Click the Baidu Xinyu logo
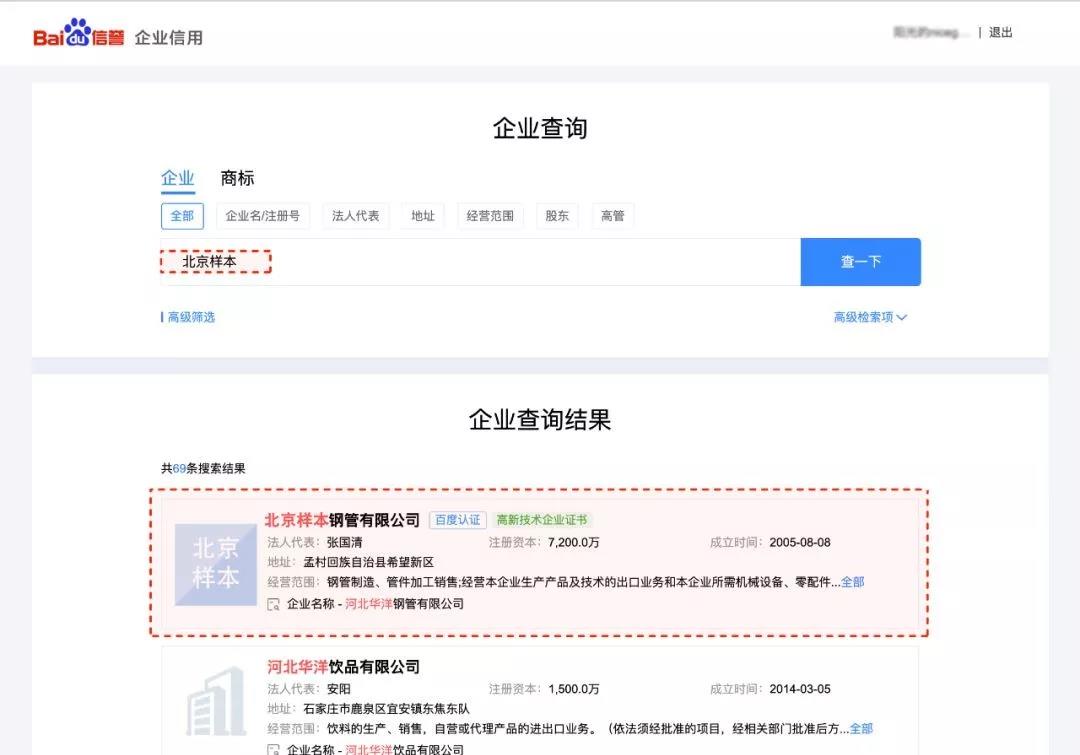Viewport: 1080px width, 755px height. (79, 35)
